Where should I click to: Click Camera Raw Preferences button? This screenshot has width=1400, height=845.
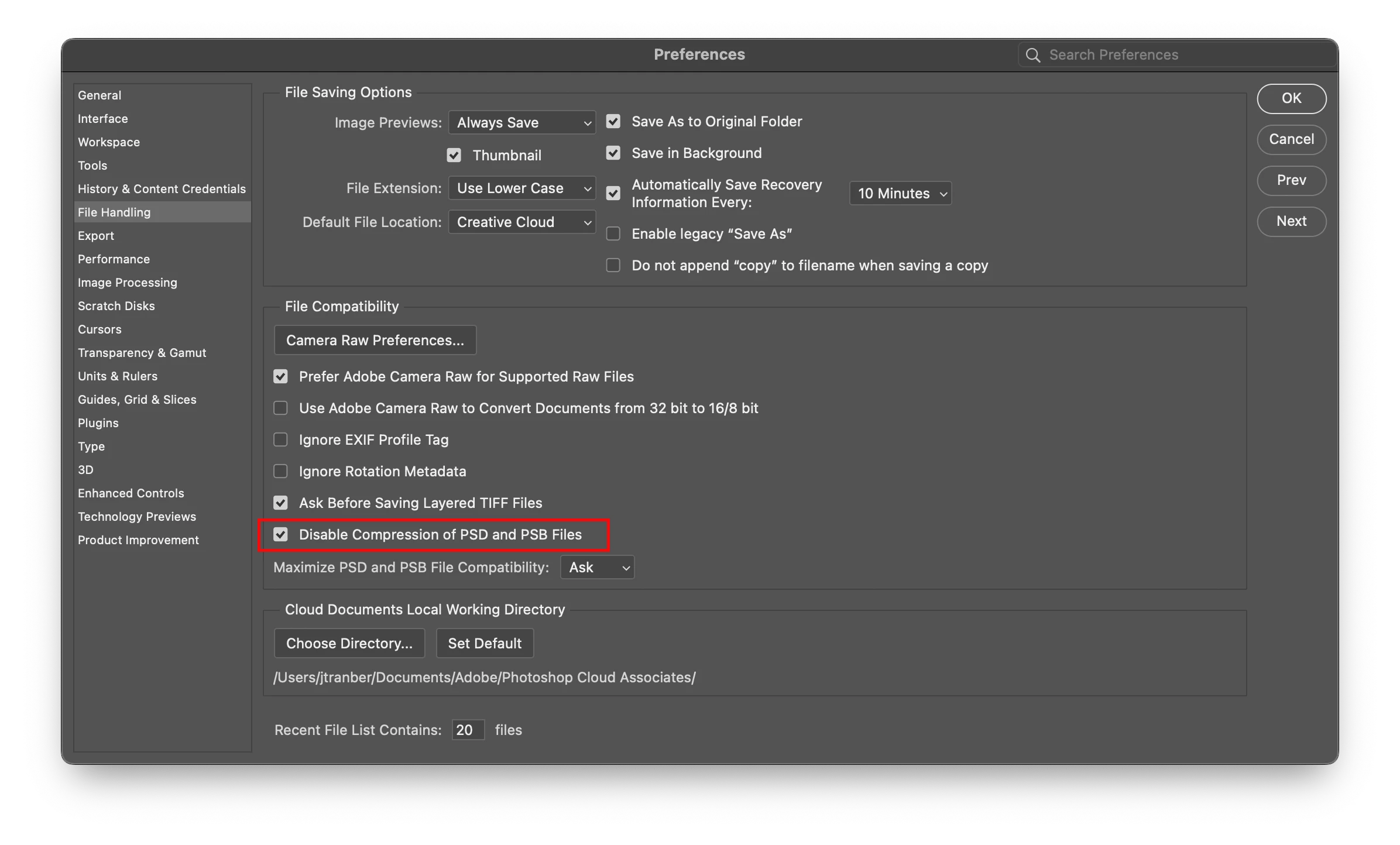click(375, 340)
